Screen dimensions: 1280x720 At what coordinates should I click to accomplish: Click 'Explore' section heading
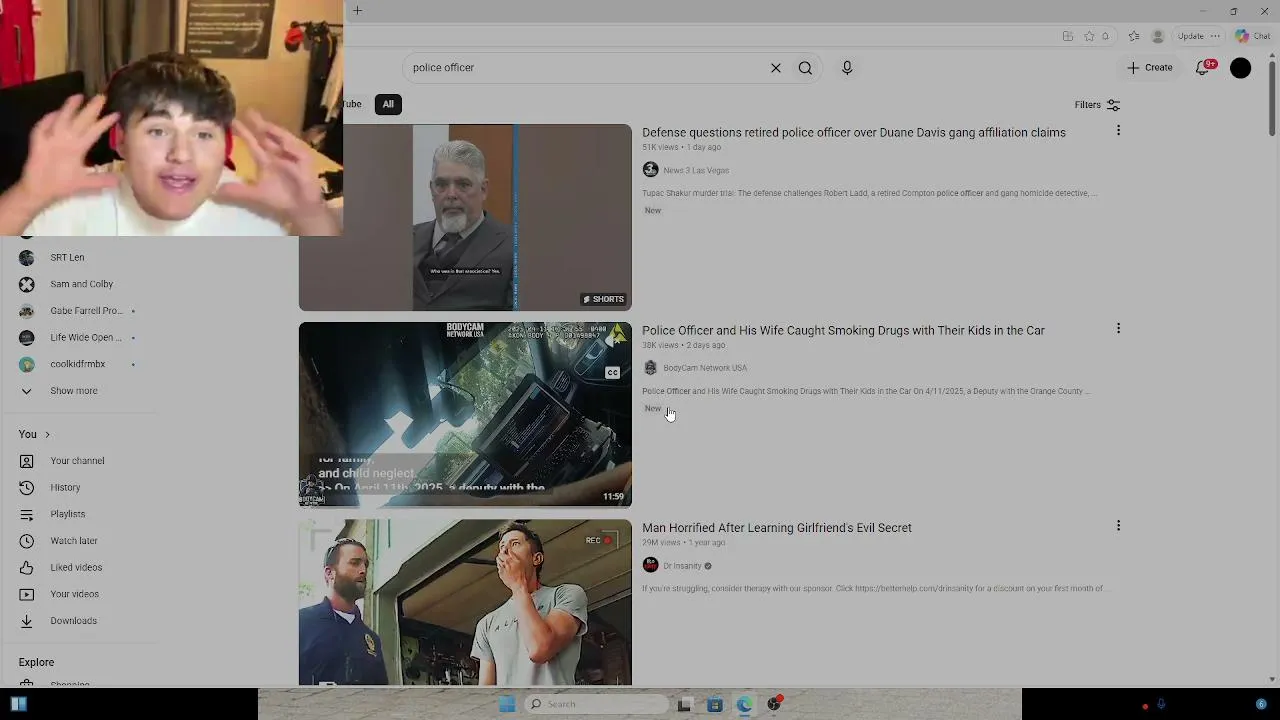[36, 662]
